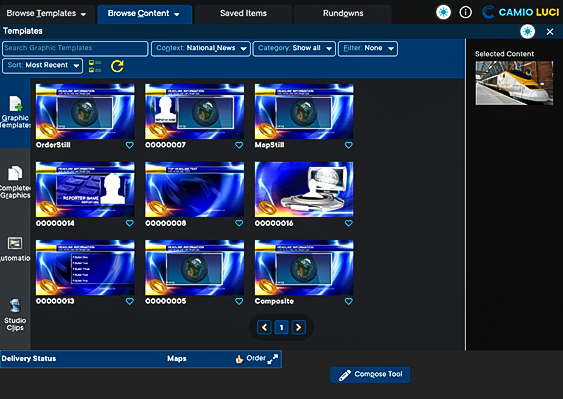Switch to list view layout icon
Viewport: 563px width, 399px height.
tap(95, 66)
